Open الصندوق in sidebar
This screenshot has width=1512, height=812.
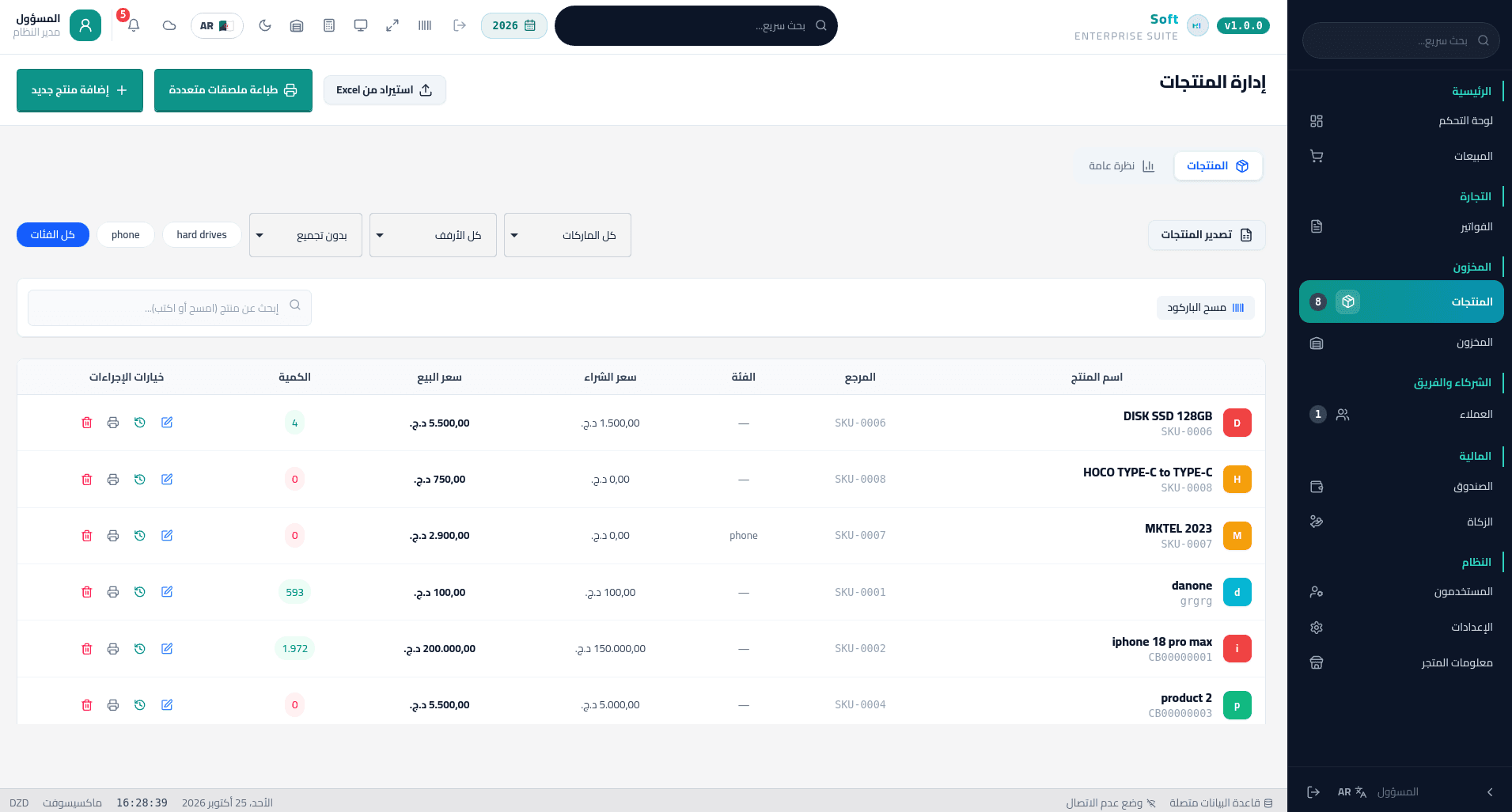click(1401, 487)
